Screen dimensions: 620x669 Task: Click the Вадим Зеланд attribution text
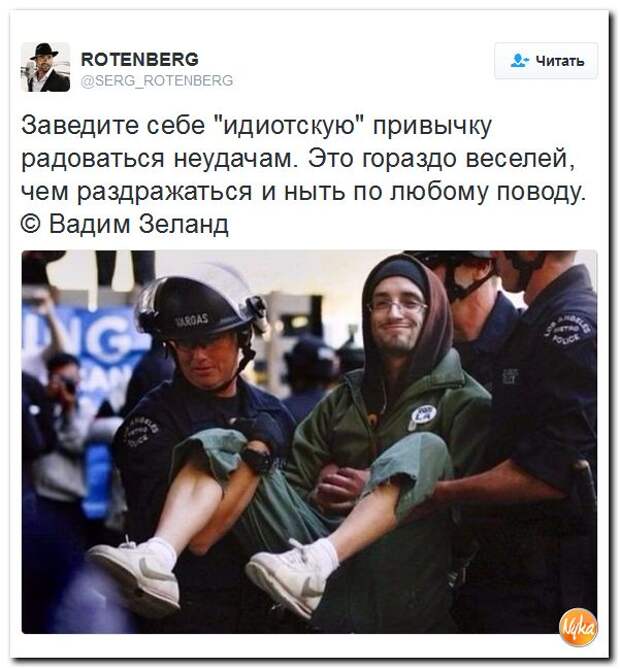click(x=139, y=223)
